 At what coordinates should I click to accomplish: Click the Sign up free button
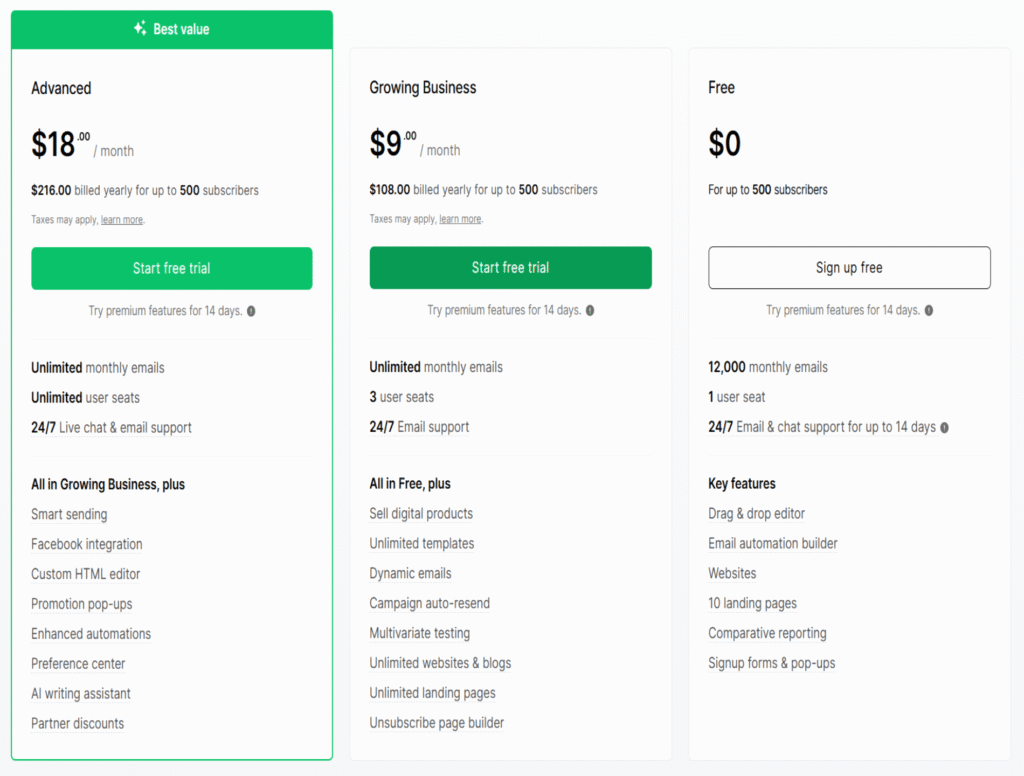pos(848,266)
